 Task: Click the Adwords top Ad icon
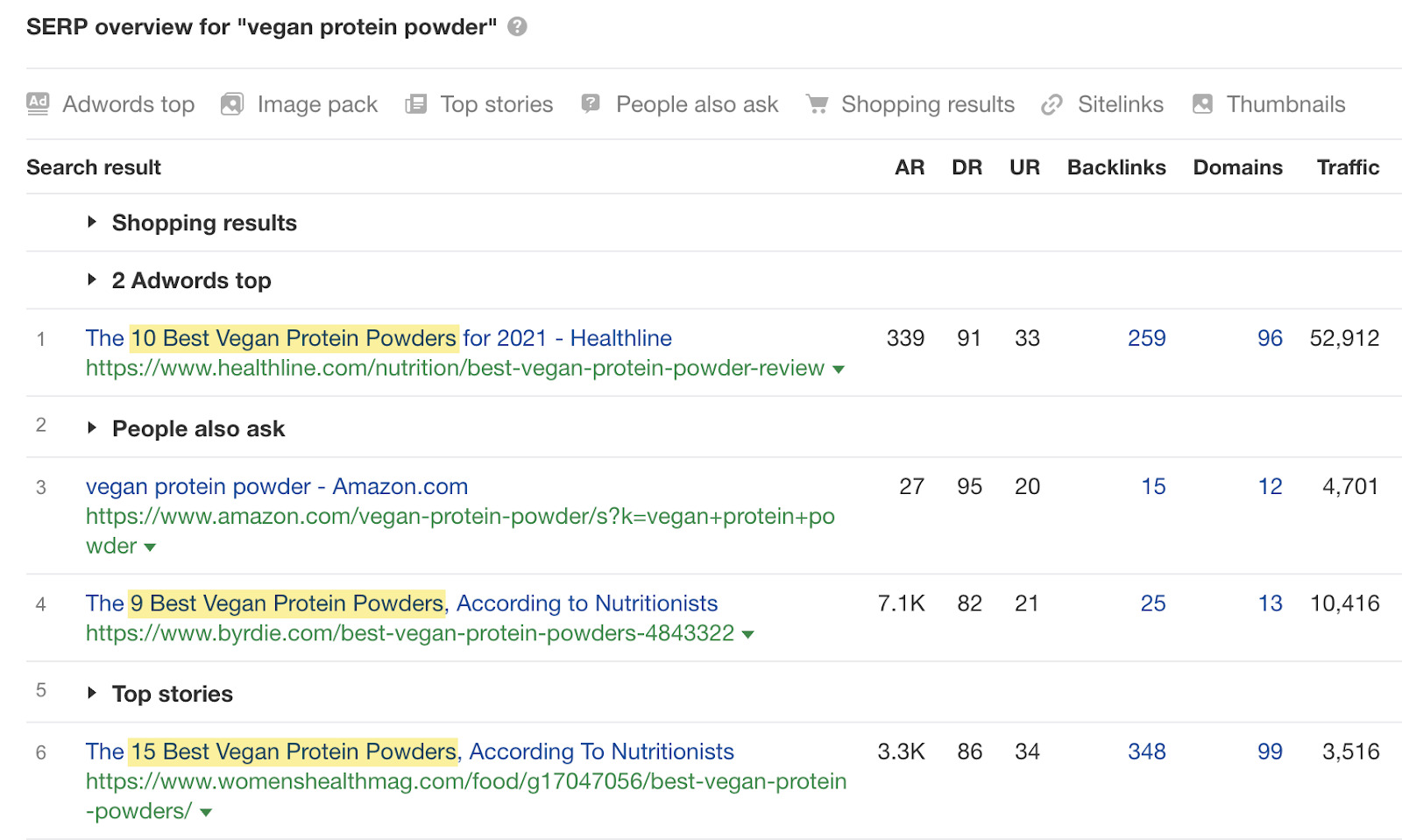tap(38, 104)
